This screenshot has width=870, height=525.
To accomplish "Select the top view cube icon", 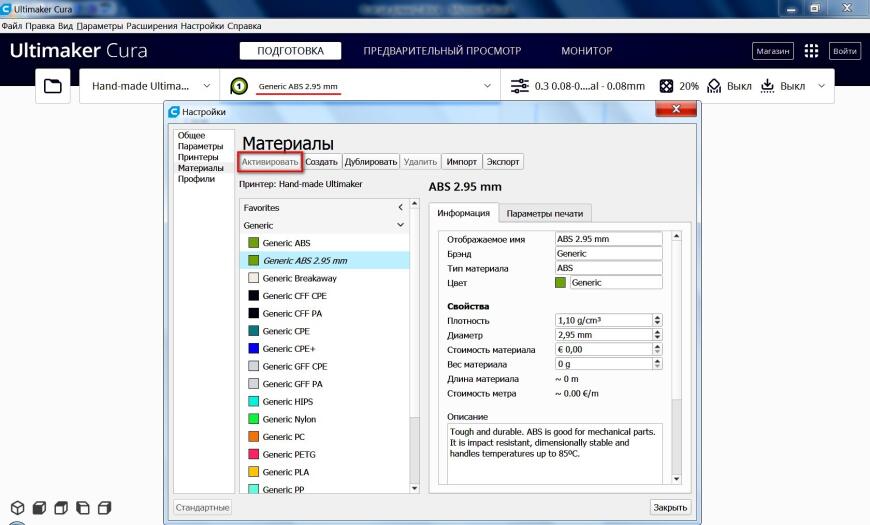I will [61, 507].
